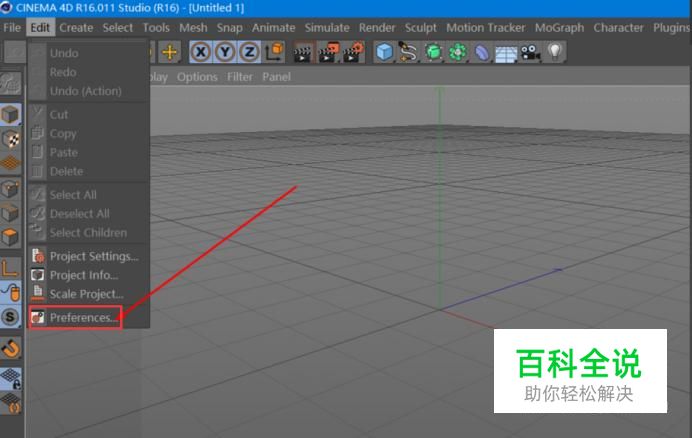This screenshot has width=692, height=438.
Task: Click the Tweak mouse icon
Action: [10, 292]
